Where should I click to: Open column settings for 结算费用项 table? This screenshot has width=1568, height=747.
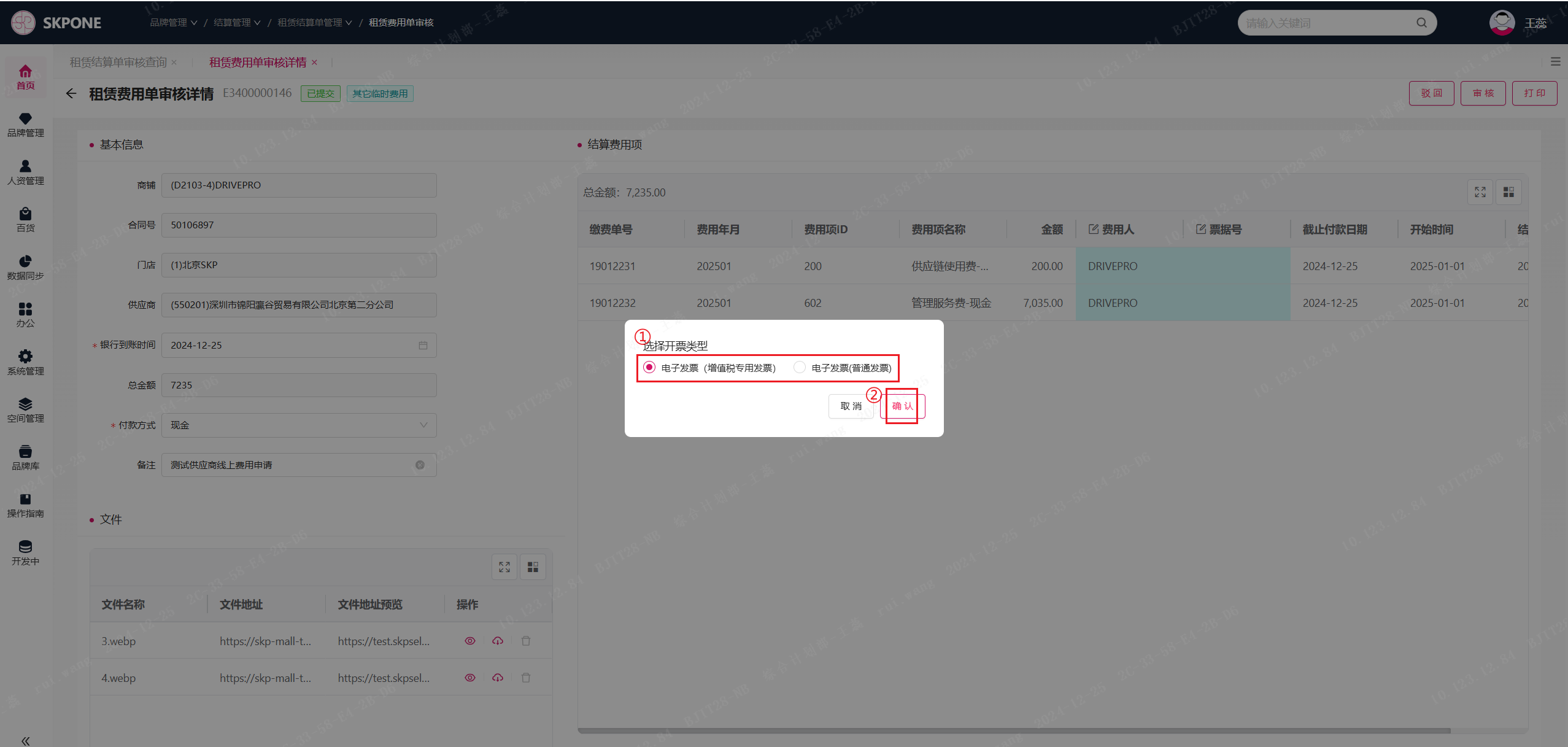pos(1508,192)
